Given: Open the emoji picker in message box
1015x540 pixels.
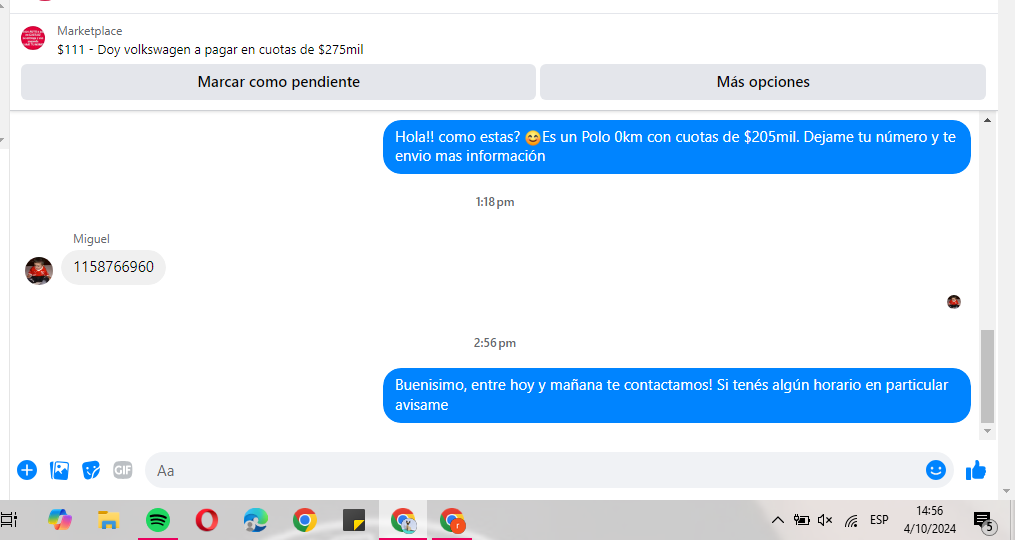Looking at the screenshot, I should click(935, 470).
